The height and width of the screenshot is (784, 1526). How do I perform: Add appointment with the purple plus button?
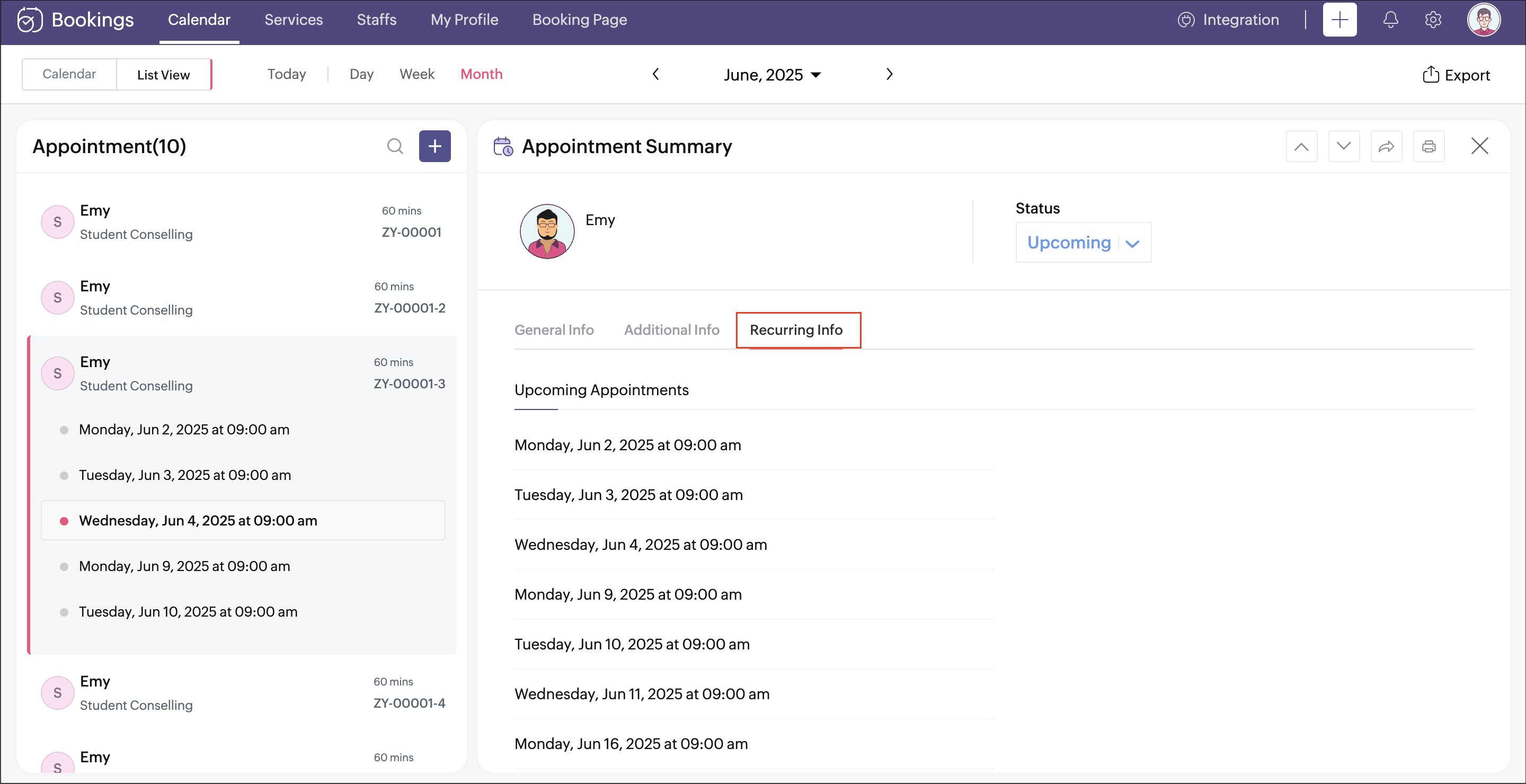tap(435, 146)
